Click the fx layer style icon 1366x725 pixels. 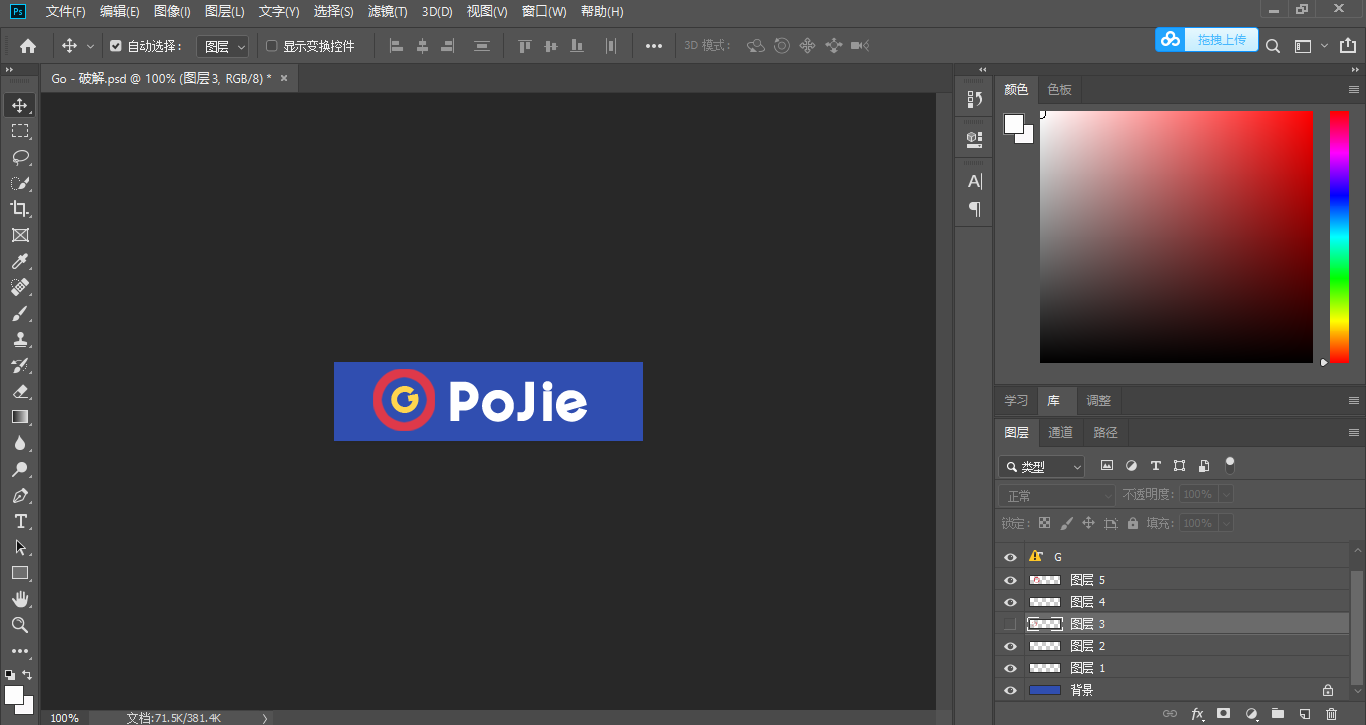[1197, 714]
